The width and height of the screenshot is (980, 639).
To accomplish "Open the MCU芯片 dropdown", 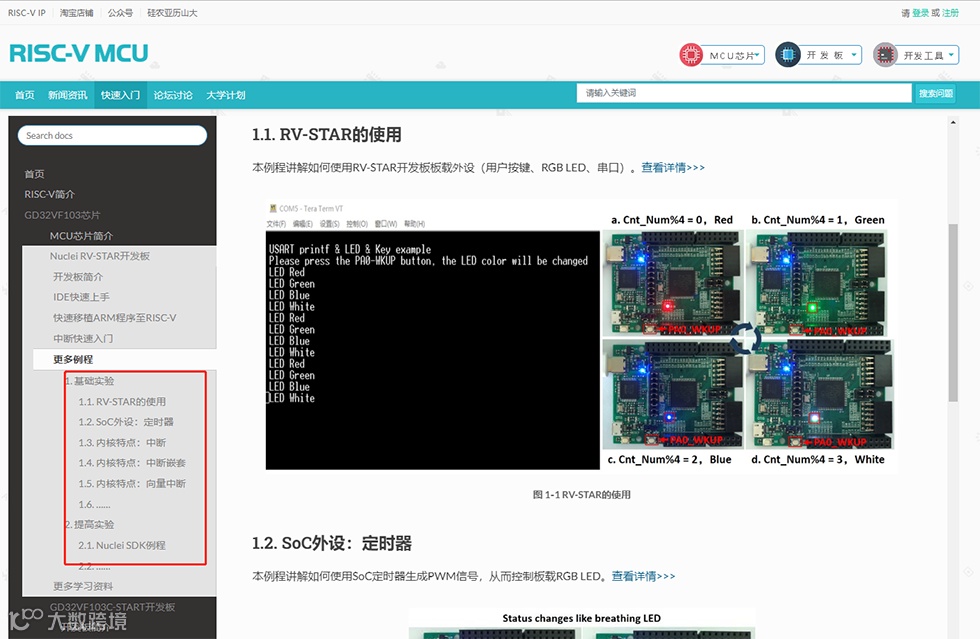I will (734, 56).
